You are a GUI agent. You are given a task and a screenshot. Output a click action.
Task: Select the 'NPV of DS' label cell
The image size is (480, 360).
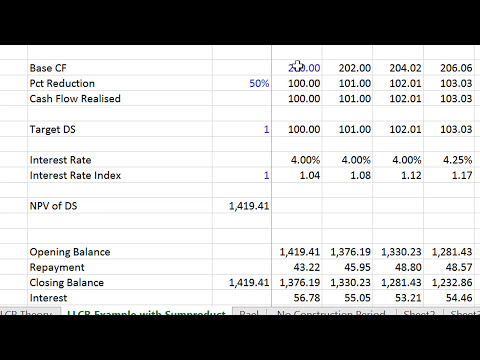coord(120,206)
